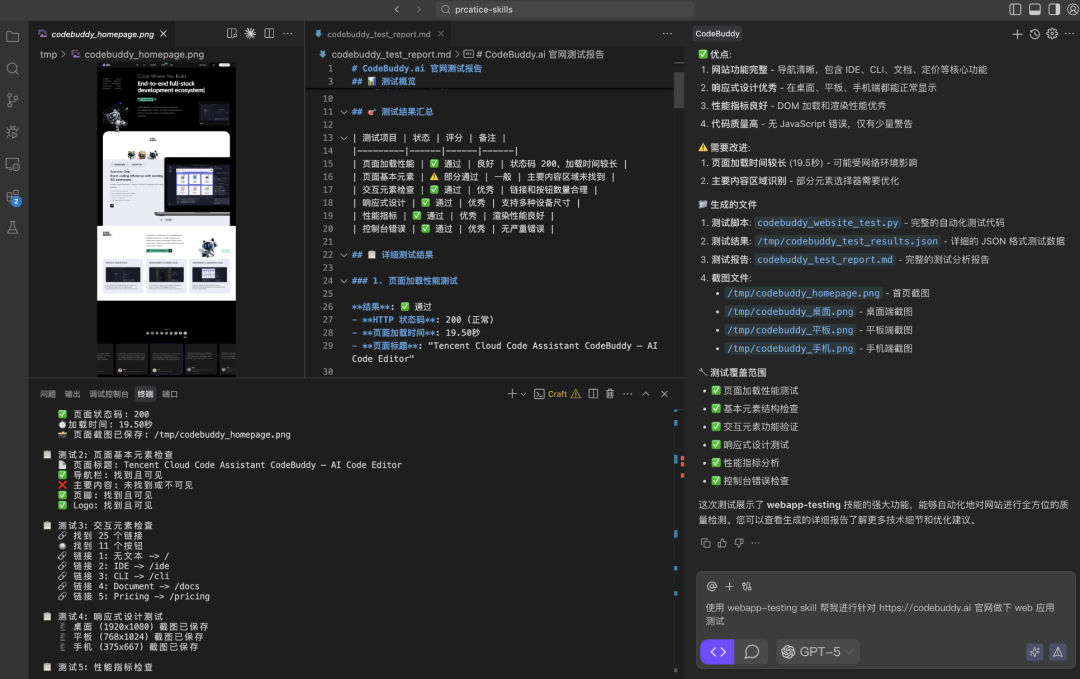Select the CodeBuddy panel tab
The image size is (1080, 679).
point(717,34)
